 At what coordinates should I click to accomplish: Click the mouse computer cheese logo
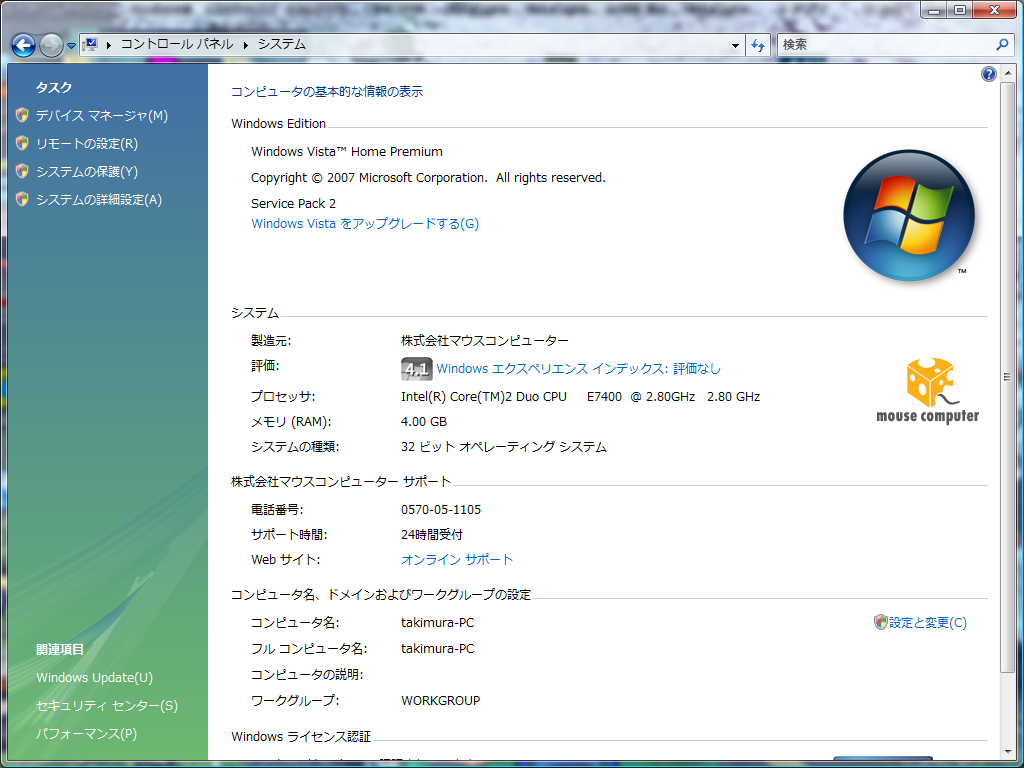(928, 391)
